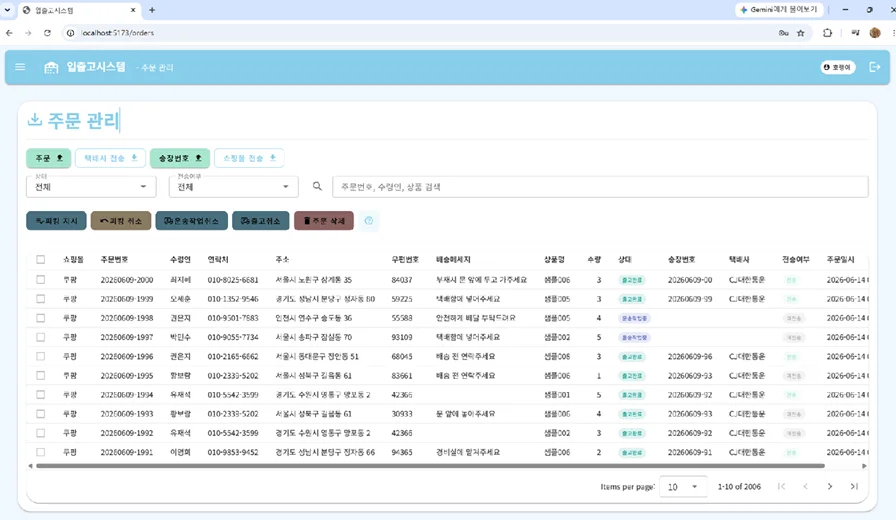The image size is (896, 520).
Task: Click the 출고취소 button
Action: tap(261, 221)
